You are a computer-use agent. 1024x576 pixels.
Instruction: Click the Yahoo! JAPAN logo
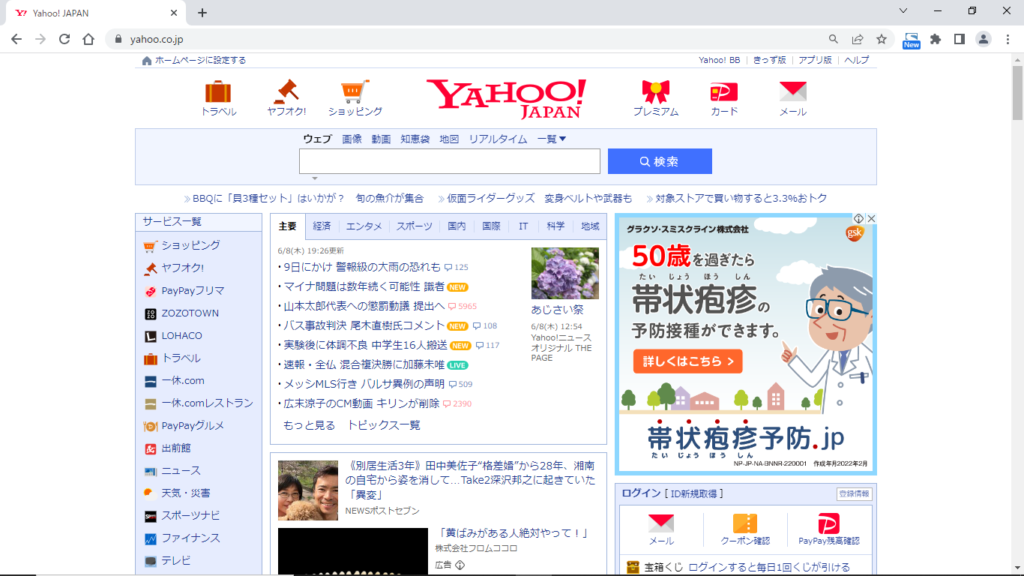tap(506, 99)
